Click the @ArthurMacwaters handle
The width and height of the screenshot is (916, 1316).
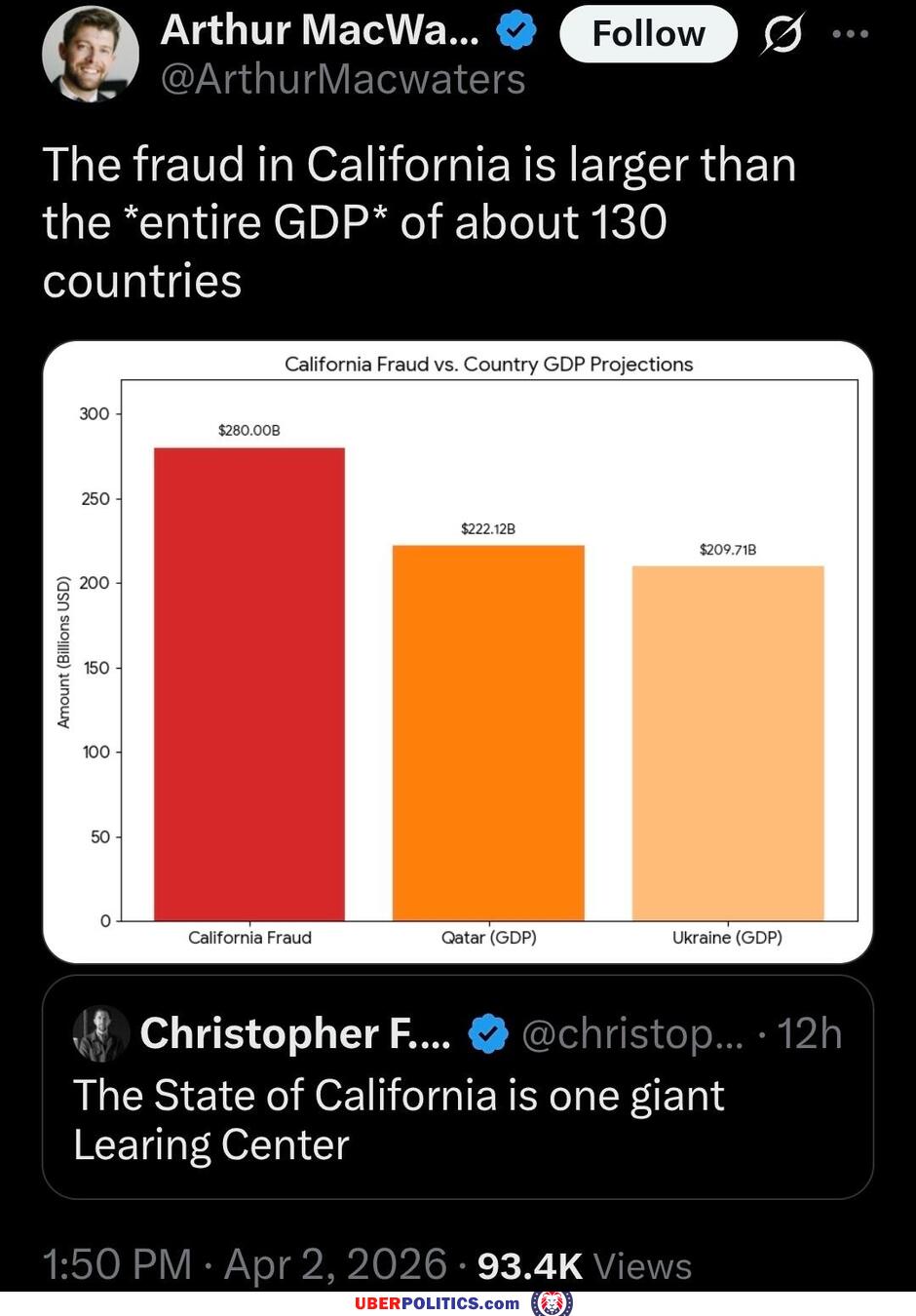pyautogui.click(x=342, y=81)
